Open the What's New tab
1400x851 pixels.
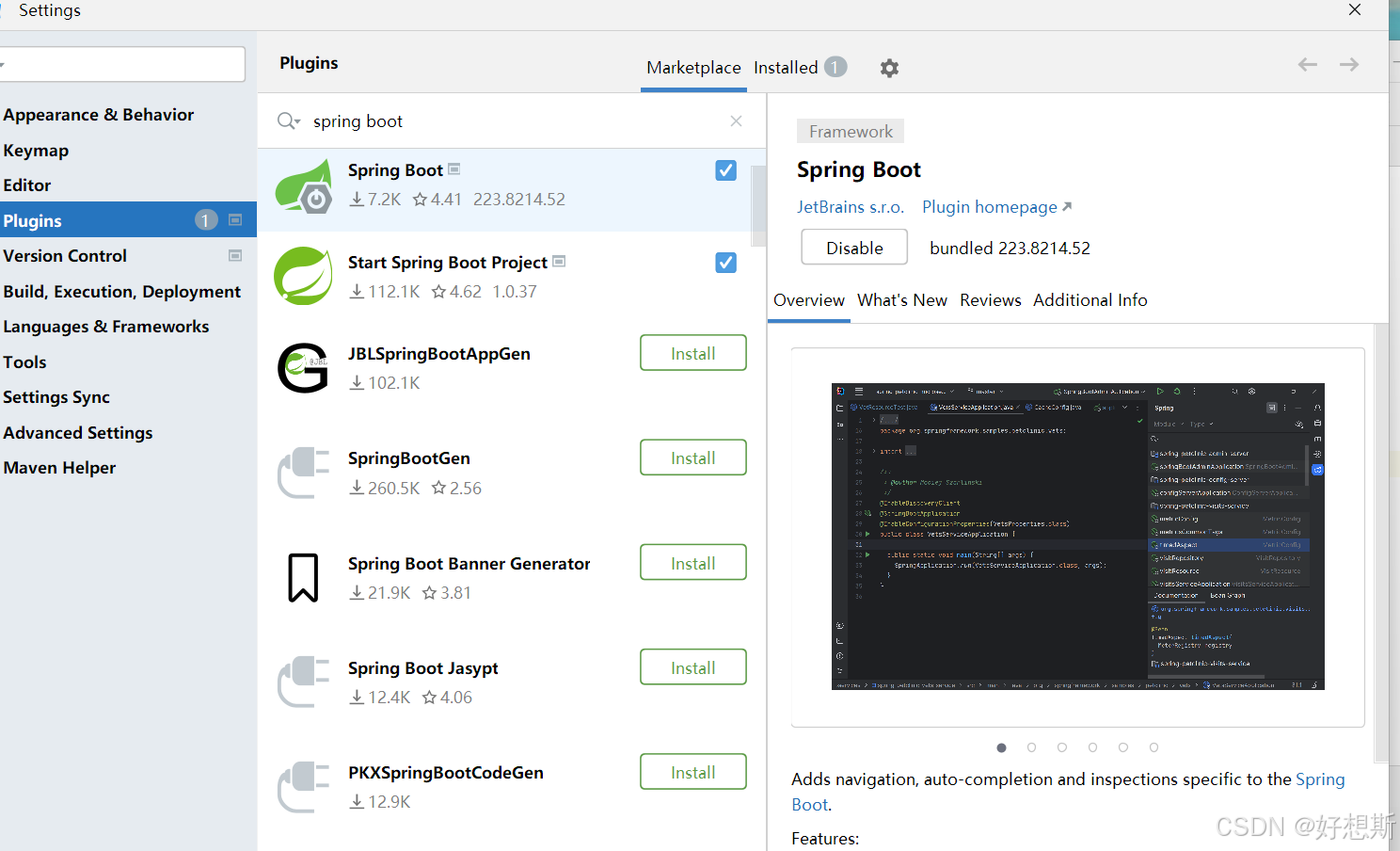tap(902, 300)
